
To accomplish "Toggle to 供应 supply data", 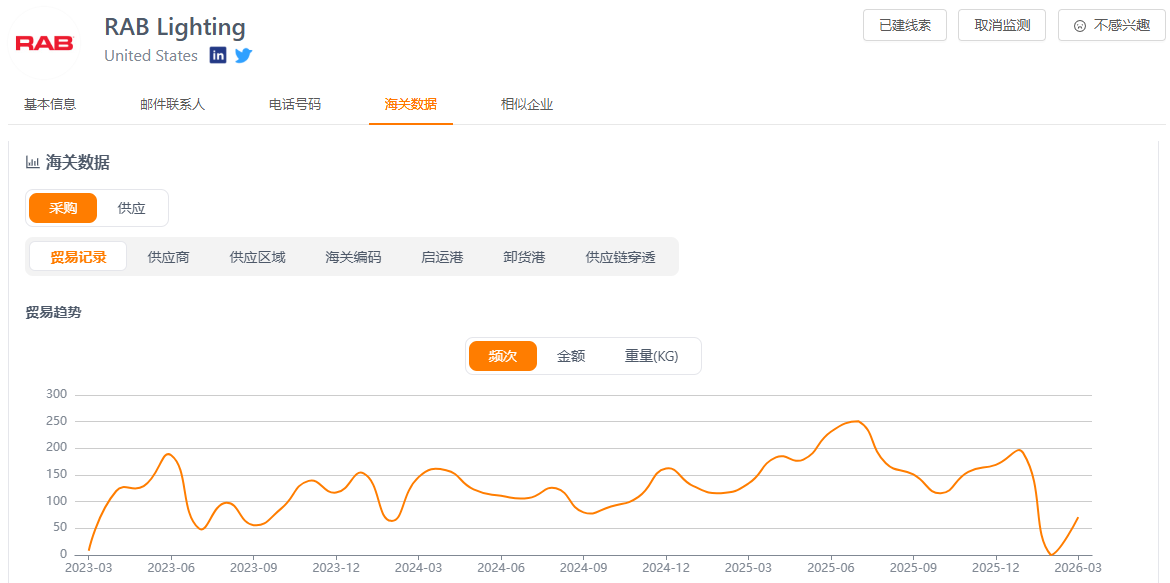I will click(x=131, y=208).
